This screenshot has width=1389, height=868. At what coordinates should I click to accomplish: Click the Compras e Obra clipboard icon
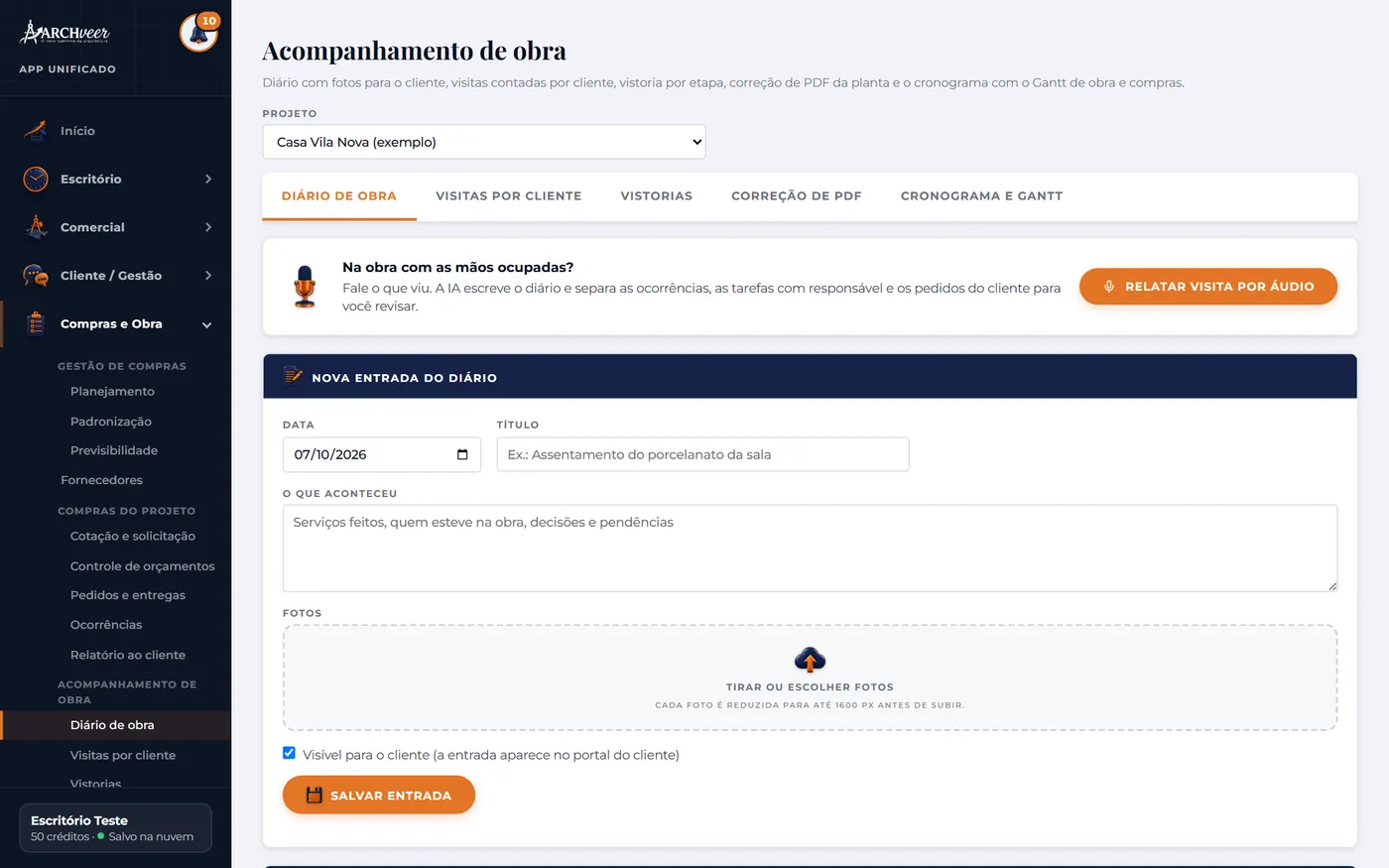click(x=36, y=324)
